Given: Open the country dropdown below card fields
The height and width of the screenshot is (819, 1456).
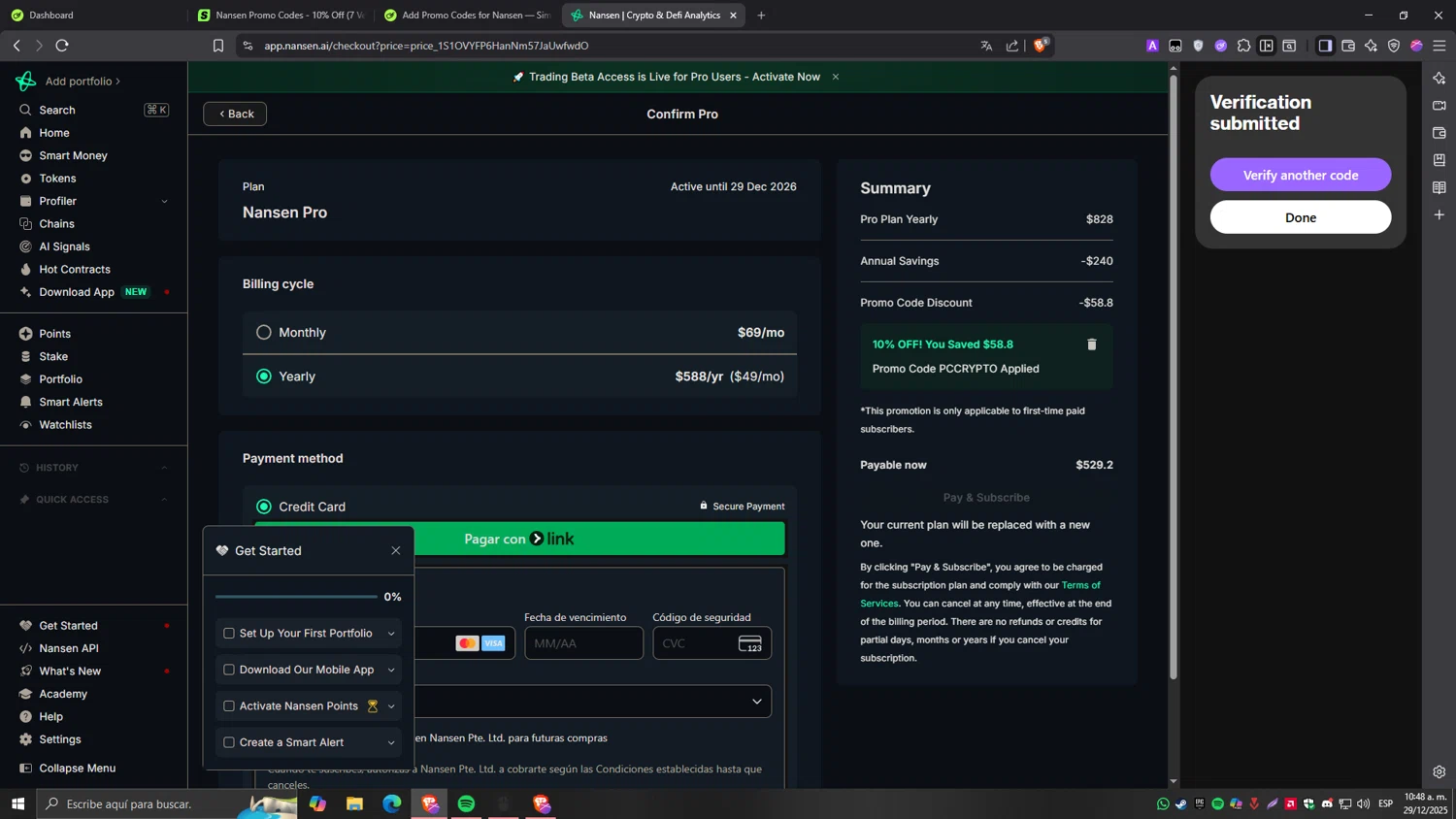Looking at the screenshot, I should tap(592, 702).
